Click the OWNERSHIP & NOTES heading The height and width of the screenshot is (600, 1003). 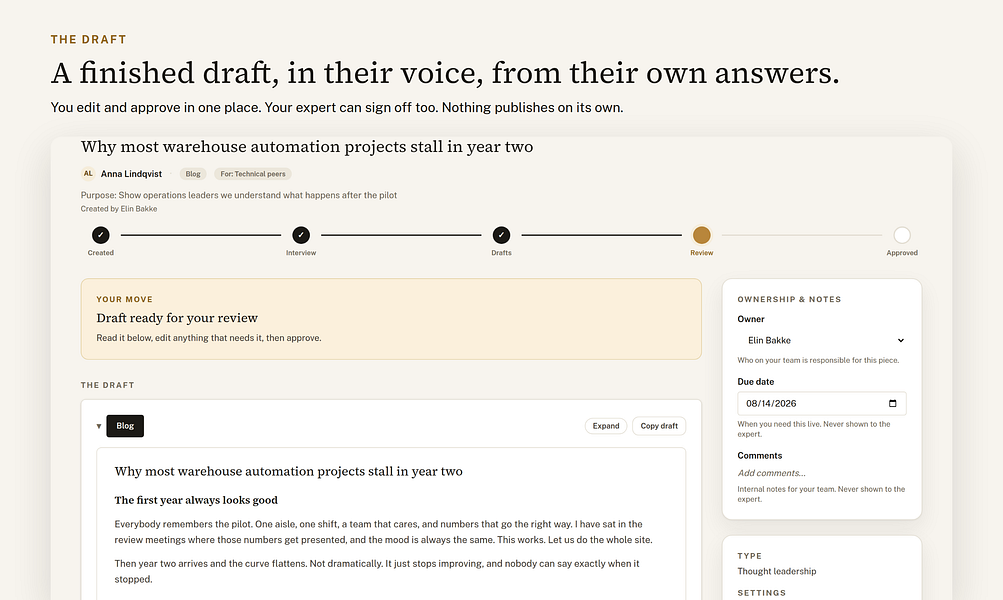pos(789,299)
